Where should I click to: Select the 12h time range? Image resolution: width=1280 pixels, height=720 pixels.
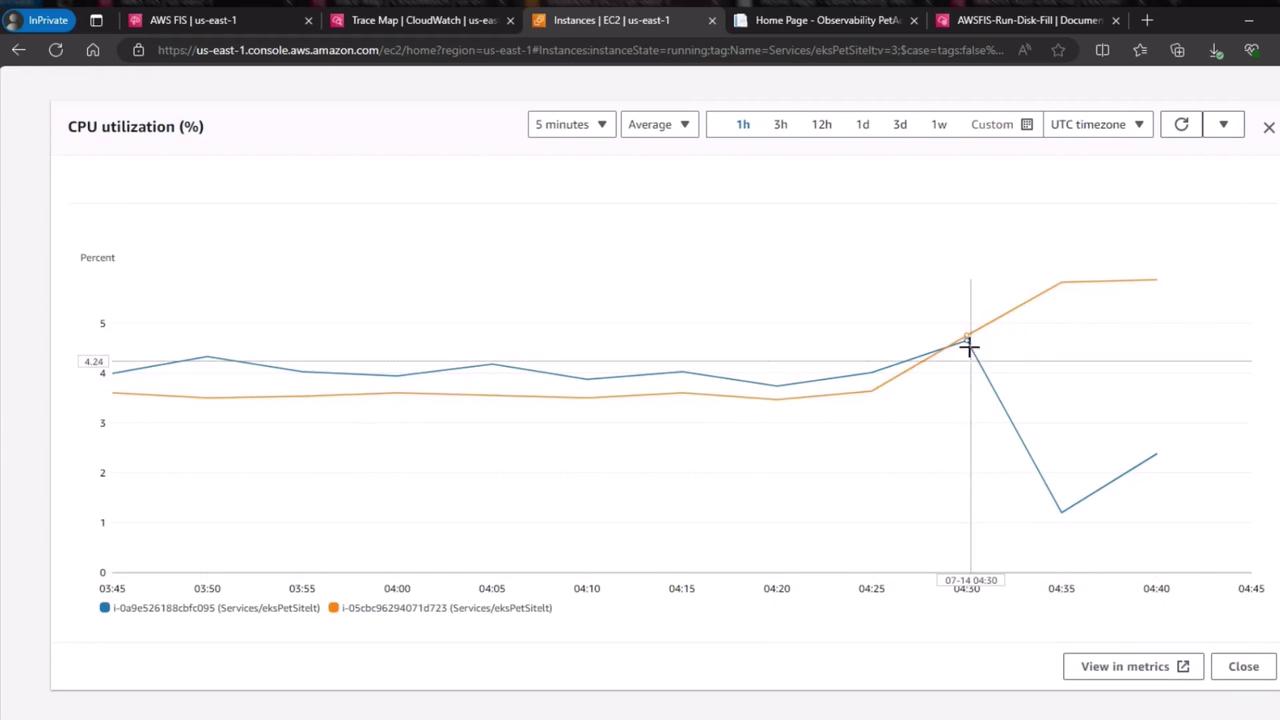(x=822, y=125)
